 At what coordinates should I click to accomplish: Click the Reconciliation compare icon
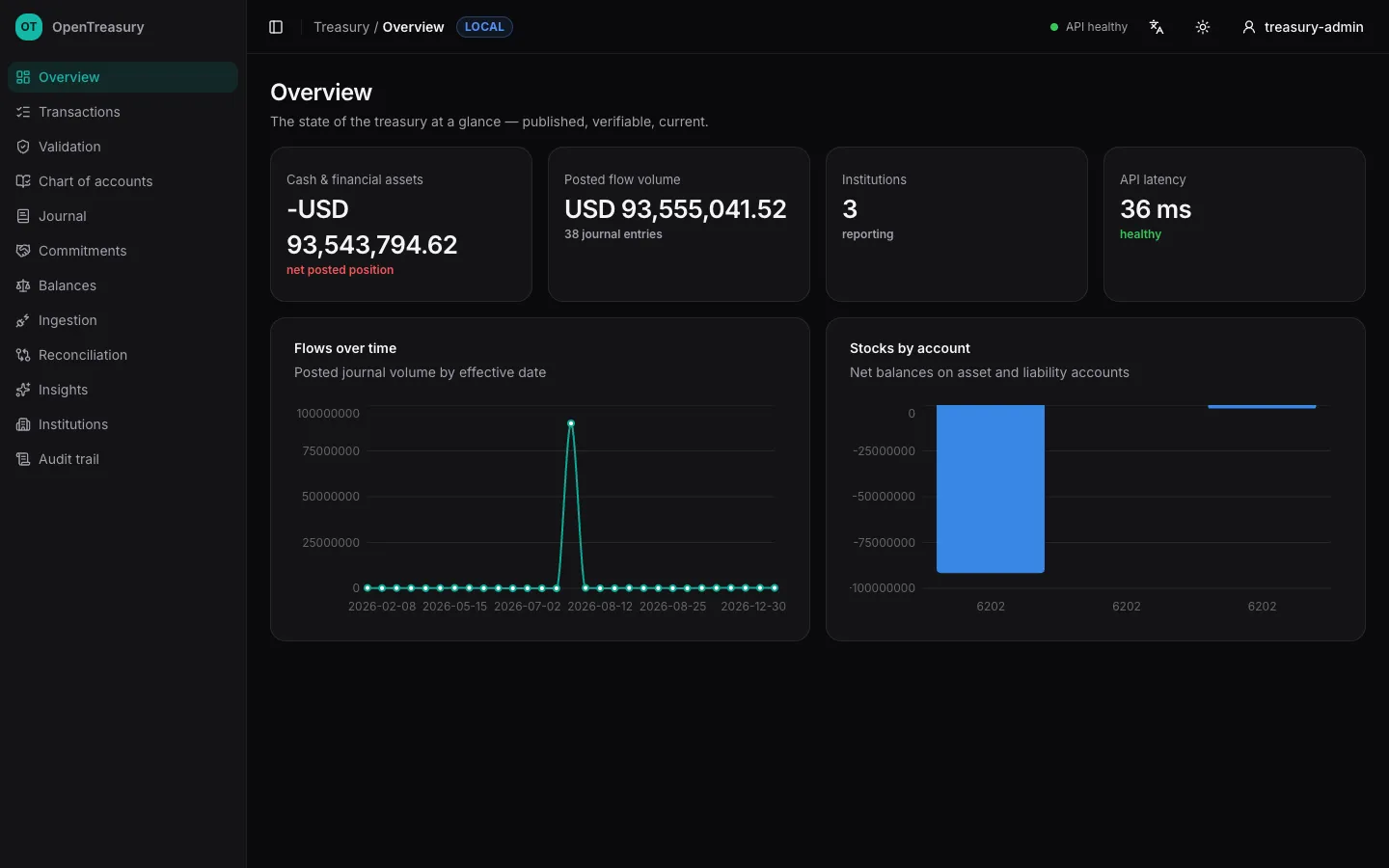[23, 355]
